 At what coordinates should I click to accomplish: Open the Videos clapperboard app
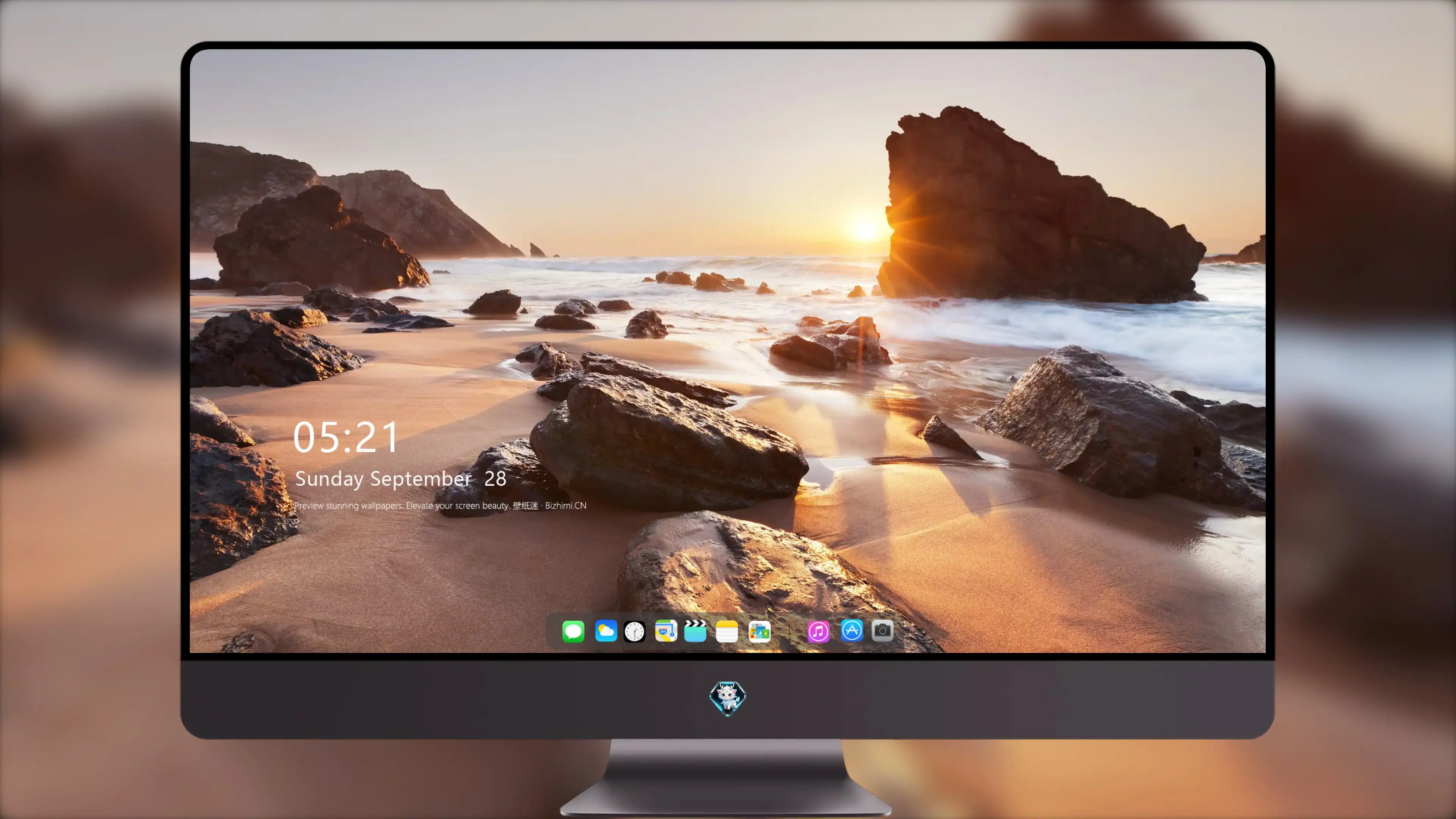(695, 631)
